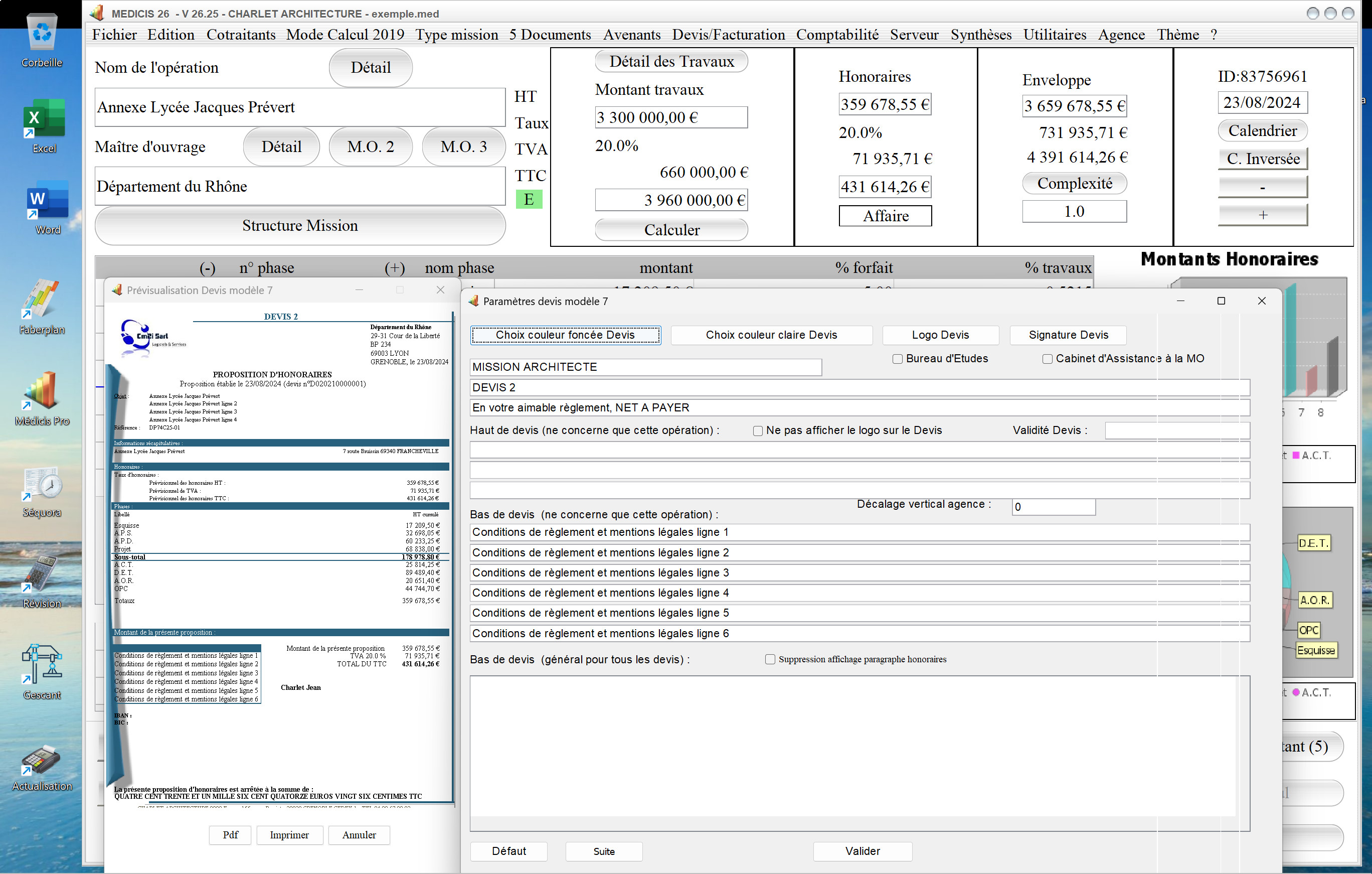The height and width of the screenshot is (874, 1372).
Task: Click the Calculer button
Action: pyautogui.click(x=671, y=230)
